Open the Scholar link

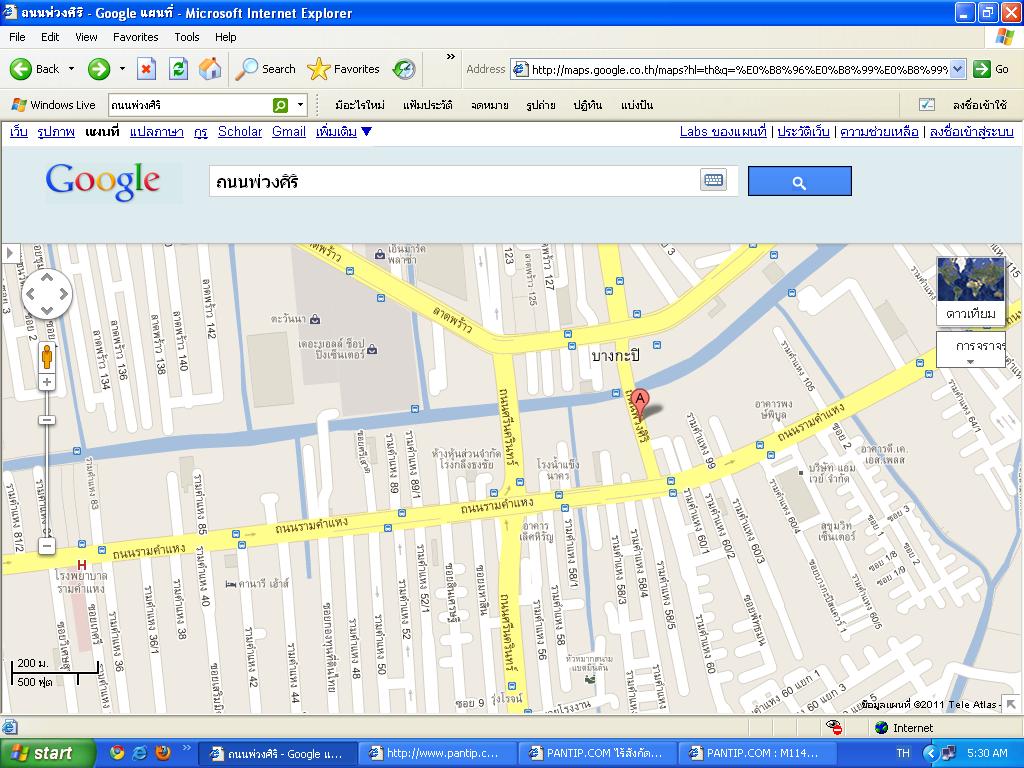[240, 131]
